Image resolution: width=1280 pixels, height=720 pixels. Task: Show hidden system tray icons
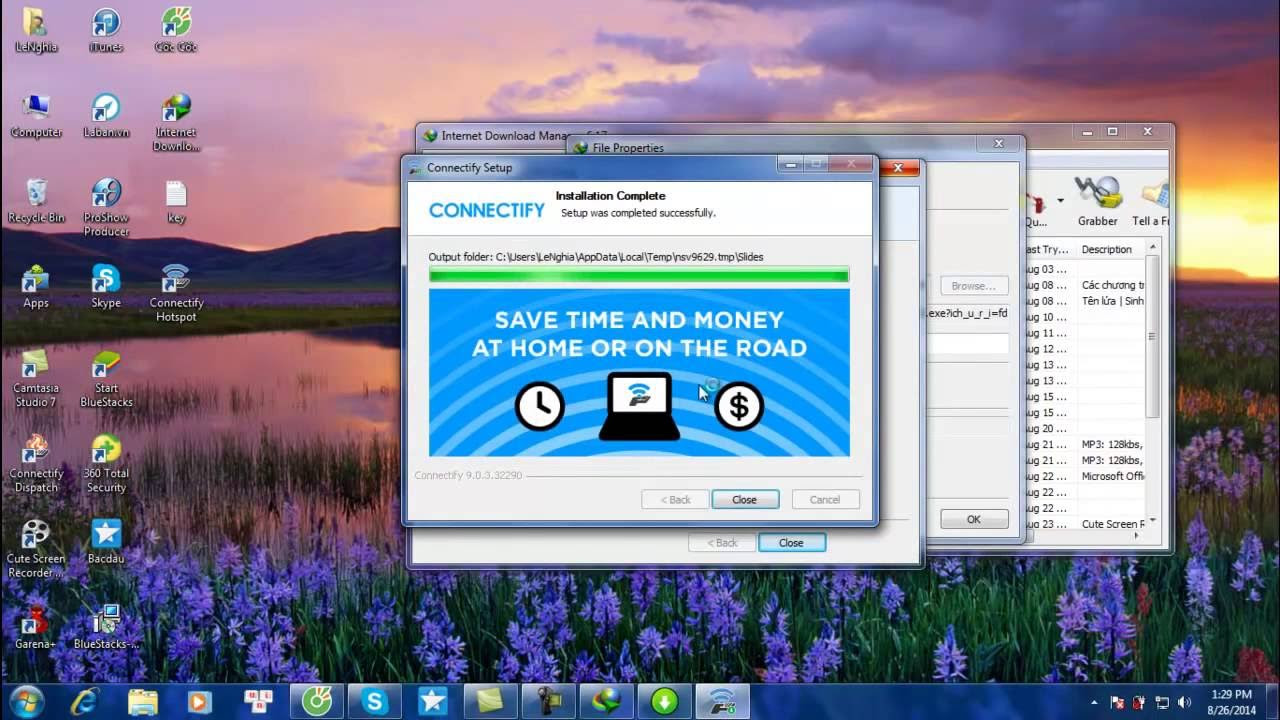(1094, 703)
